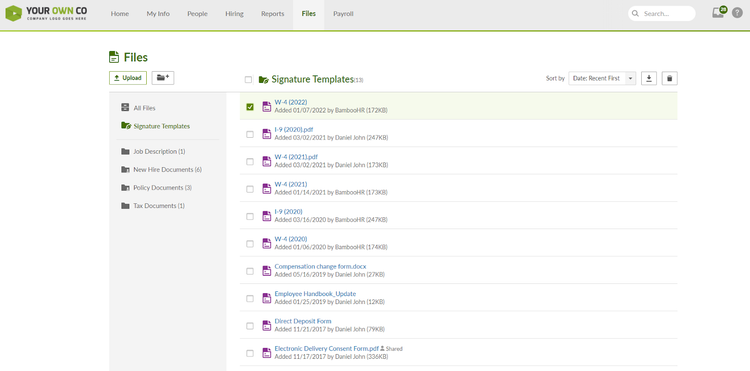Open the Compensation change form.docx link

pos(320,266)
